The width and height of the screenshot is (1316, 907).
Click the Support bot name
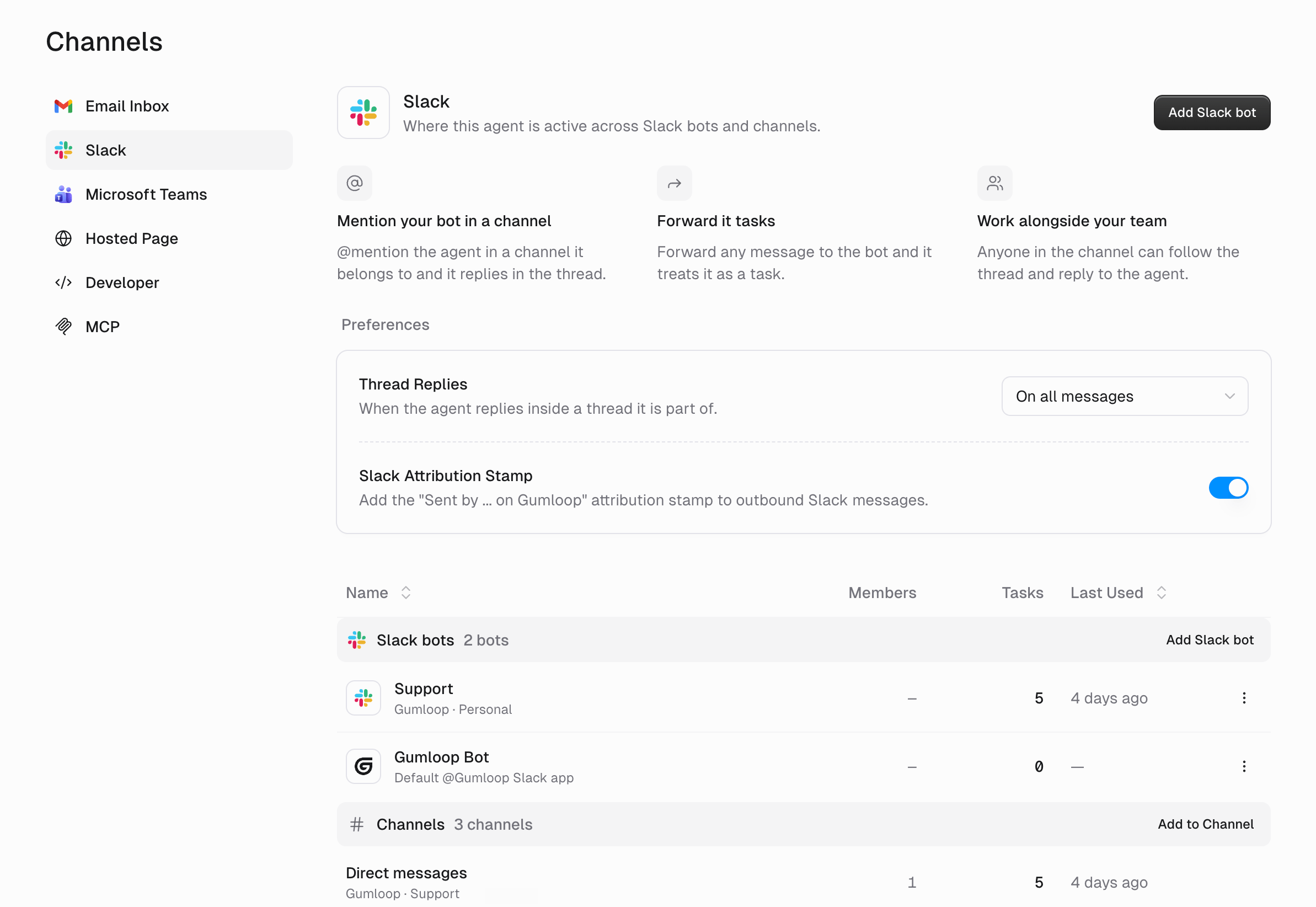pyautogui.click(x=423, y=689)
